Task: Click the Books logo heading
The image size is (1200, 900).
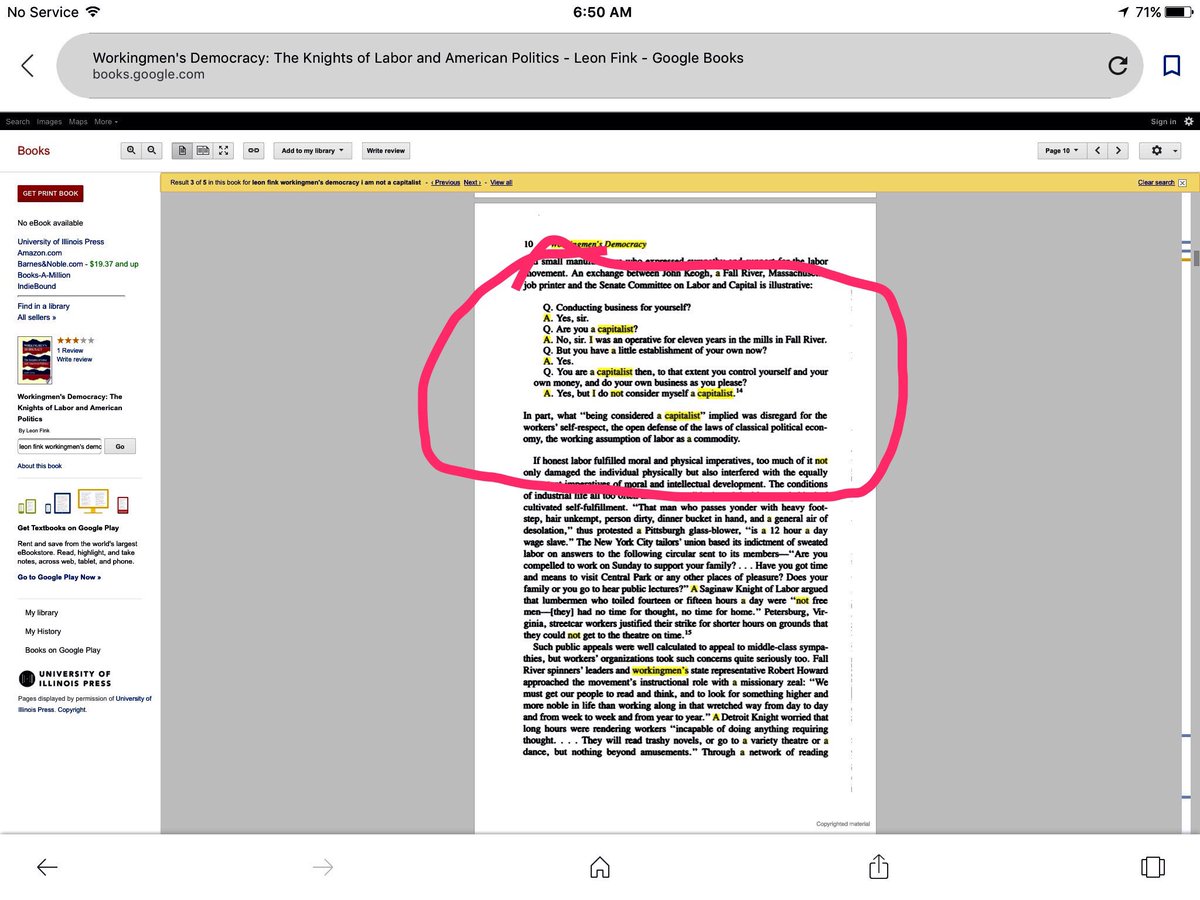Action: 33,151
